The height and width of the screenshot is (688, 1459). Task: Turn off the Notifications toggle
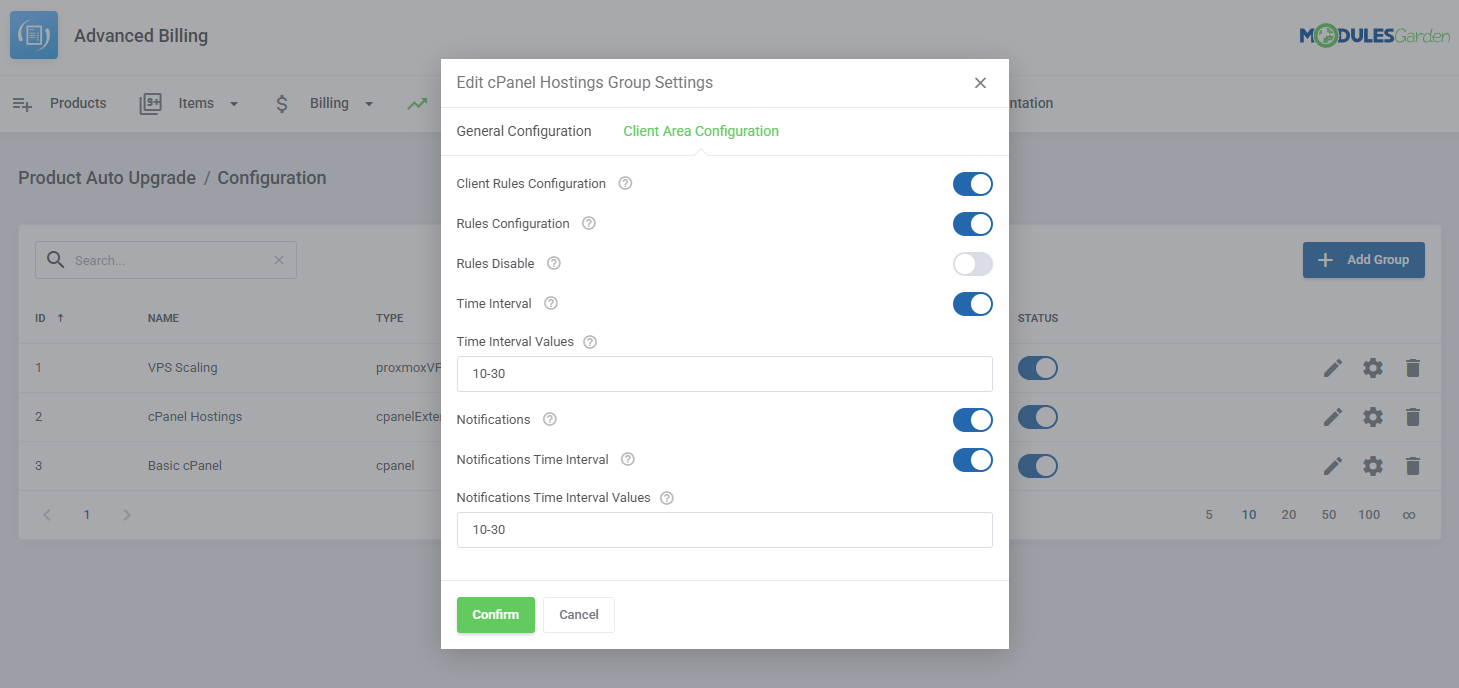tap(972, 419)
